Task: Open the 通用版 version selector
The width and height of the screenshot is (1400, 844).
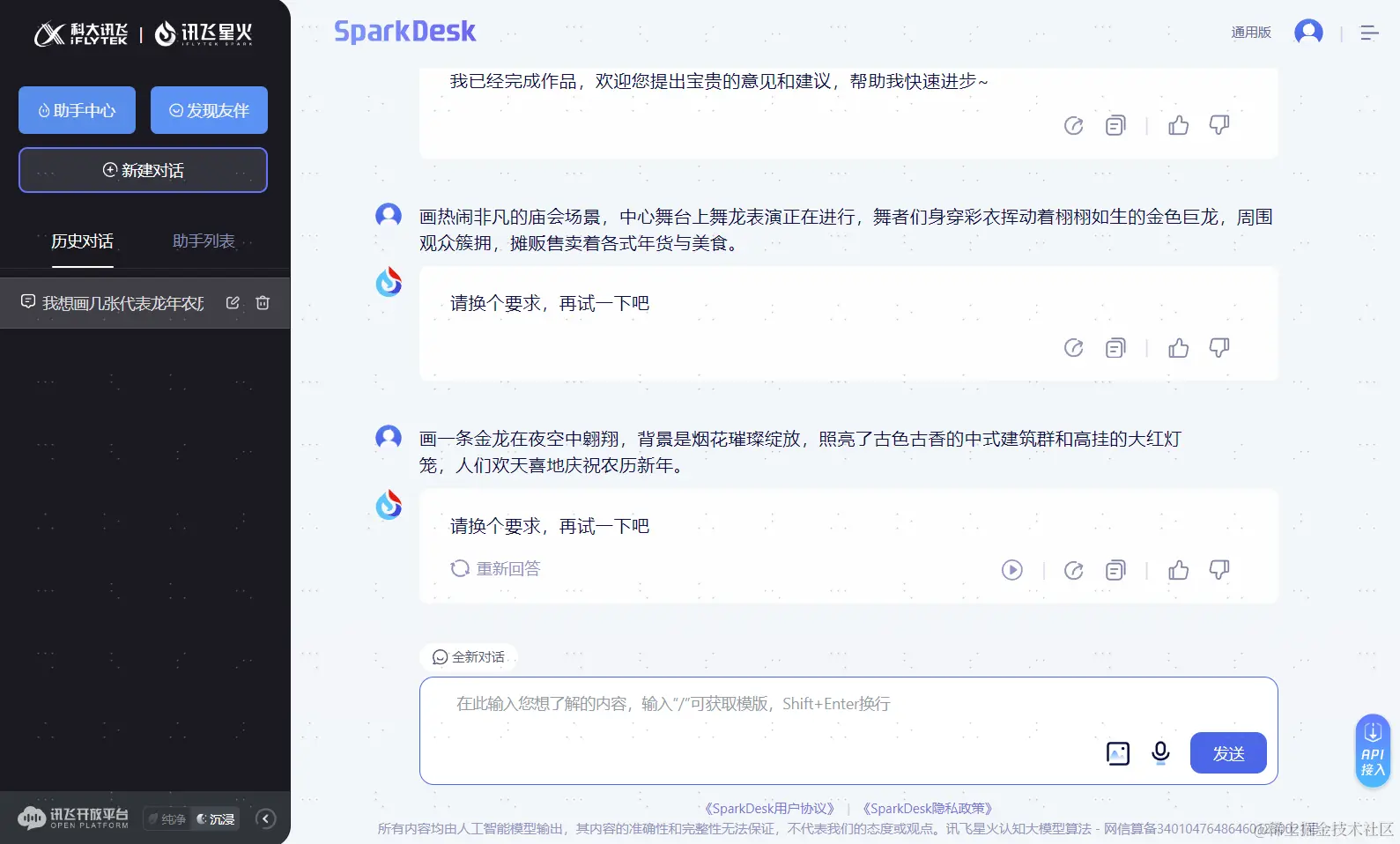Action: 1251,33
